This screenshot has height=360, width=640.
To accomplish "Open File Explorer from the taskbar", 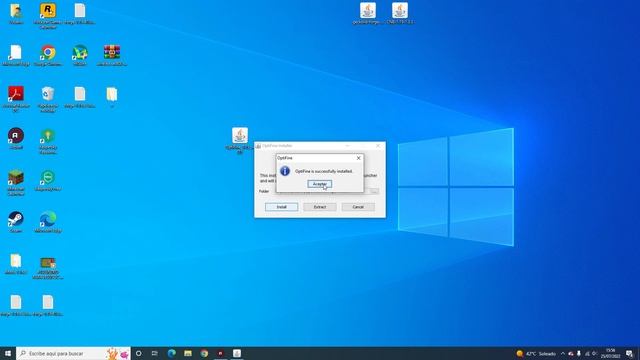I will coord(188,353).
